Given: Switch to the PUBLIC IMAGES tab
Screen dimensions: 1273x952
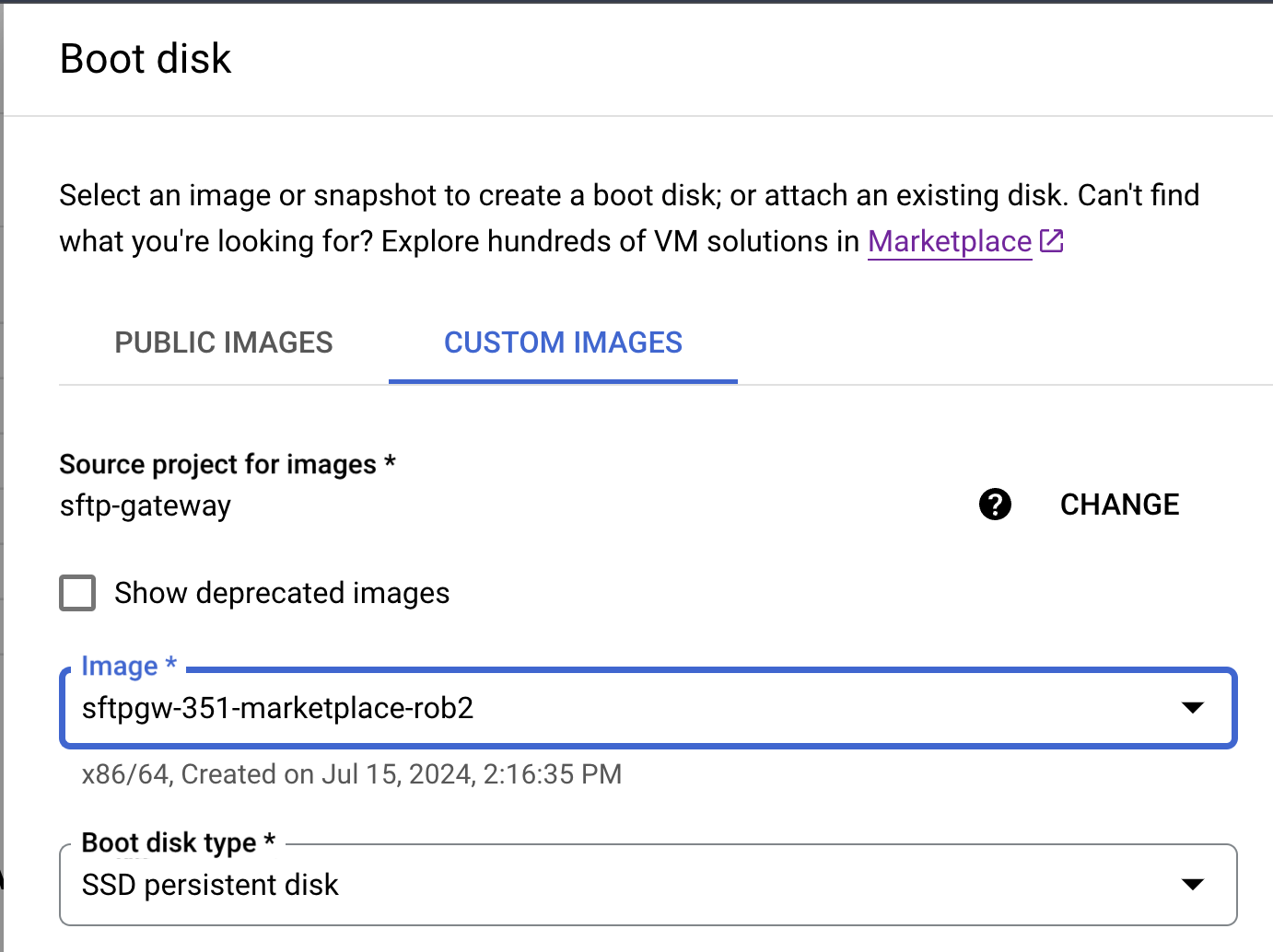Looking at the screenshot, I should (x=223, y=342).
